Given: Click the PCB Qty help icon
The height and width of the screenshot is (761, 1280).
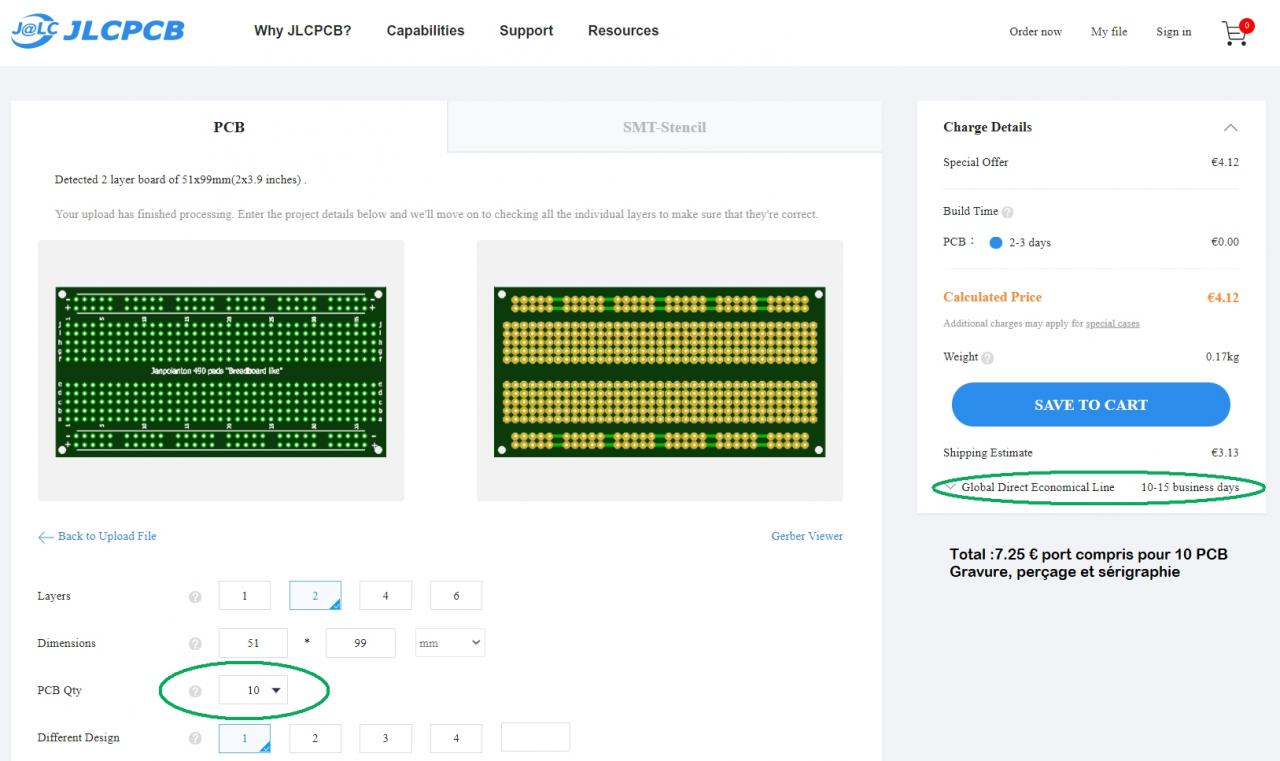Looking at the screenshot, I should (195, 691).
